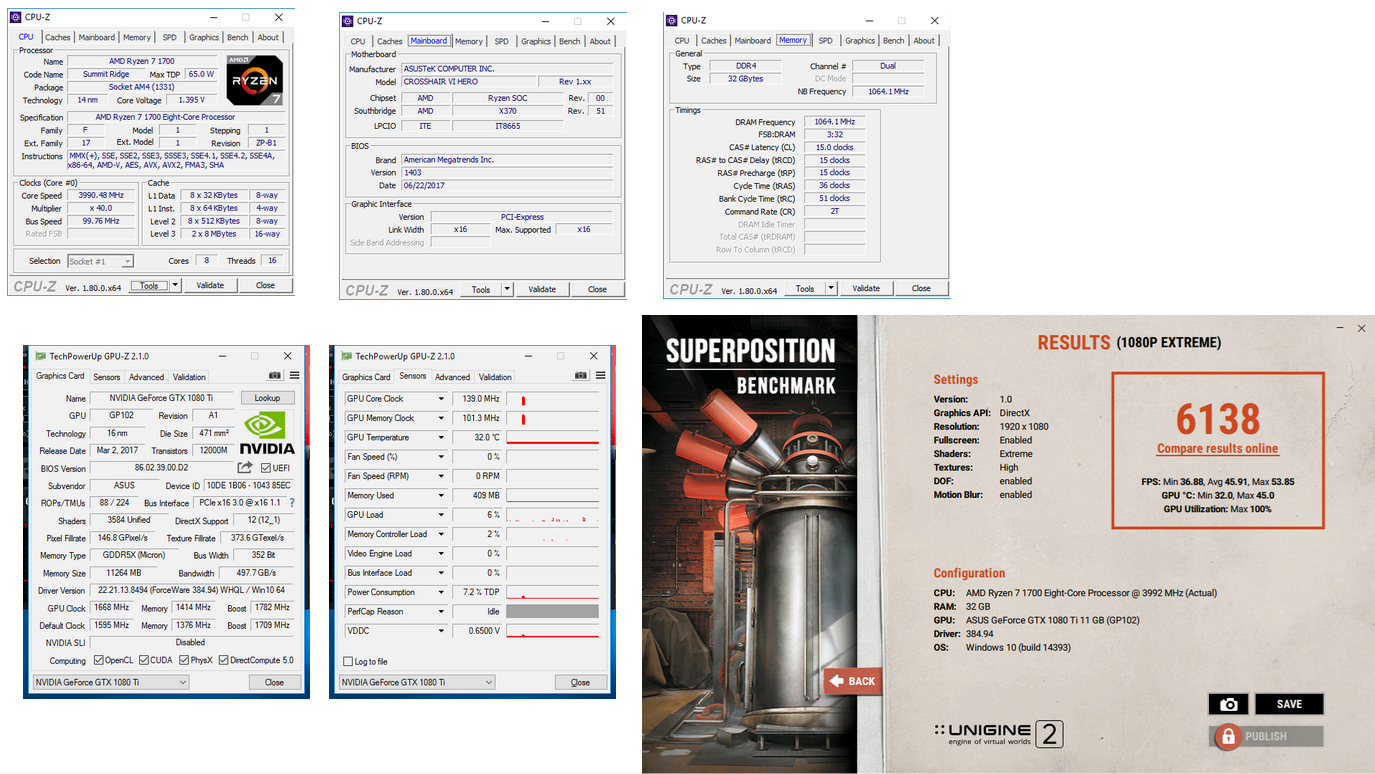
Task: Enable the Log to file checkbox
Action: 348,662
